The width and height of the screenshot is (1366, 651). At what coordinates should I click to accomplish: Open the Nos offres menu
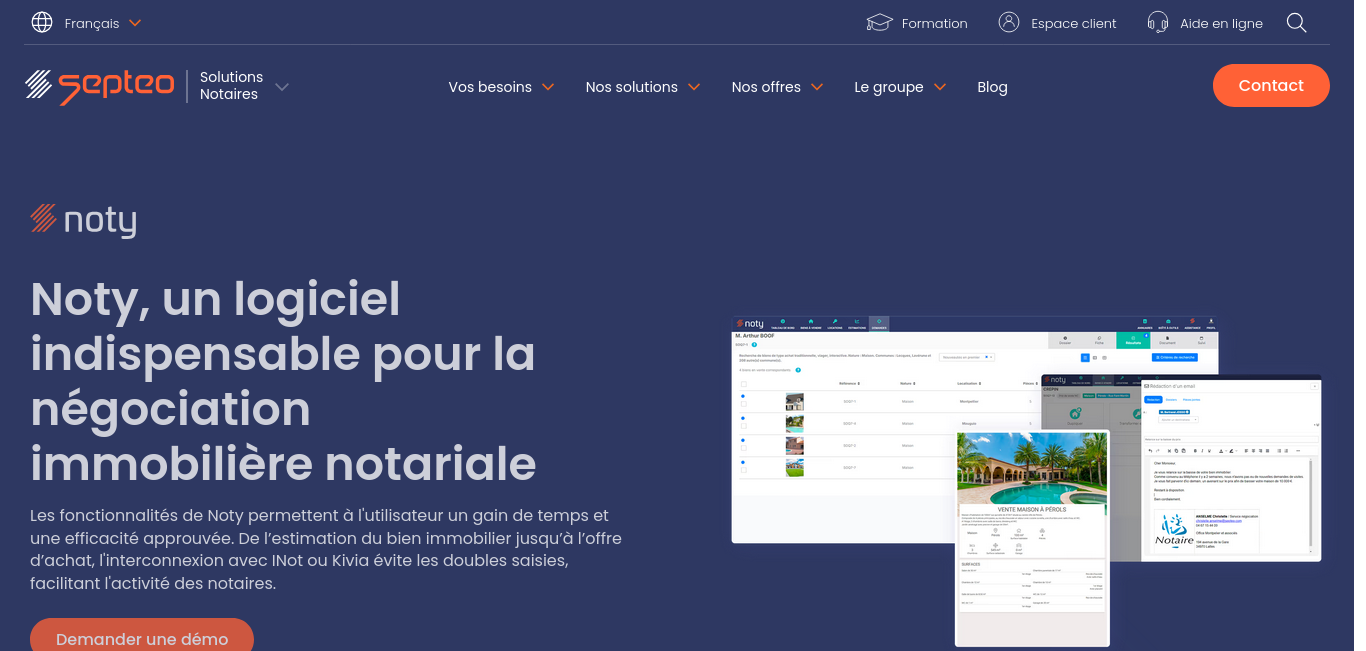click(766, 87)
